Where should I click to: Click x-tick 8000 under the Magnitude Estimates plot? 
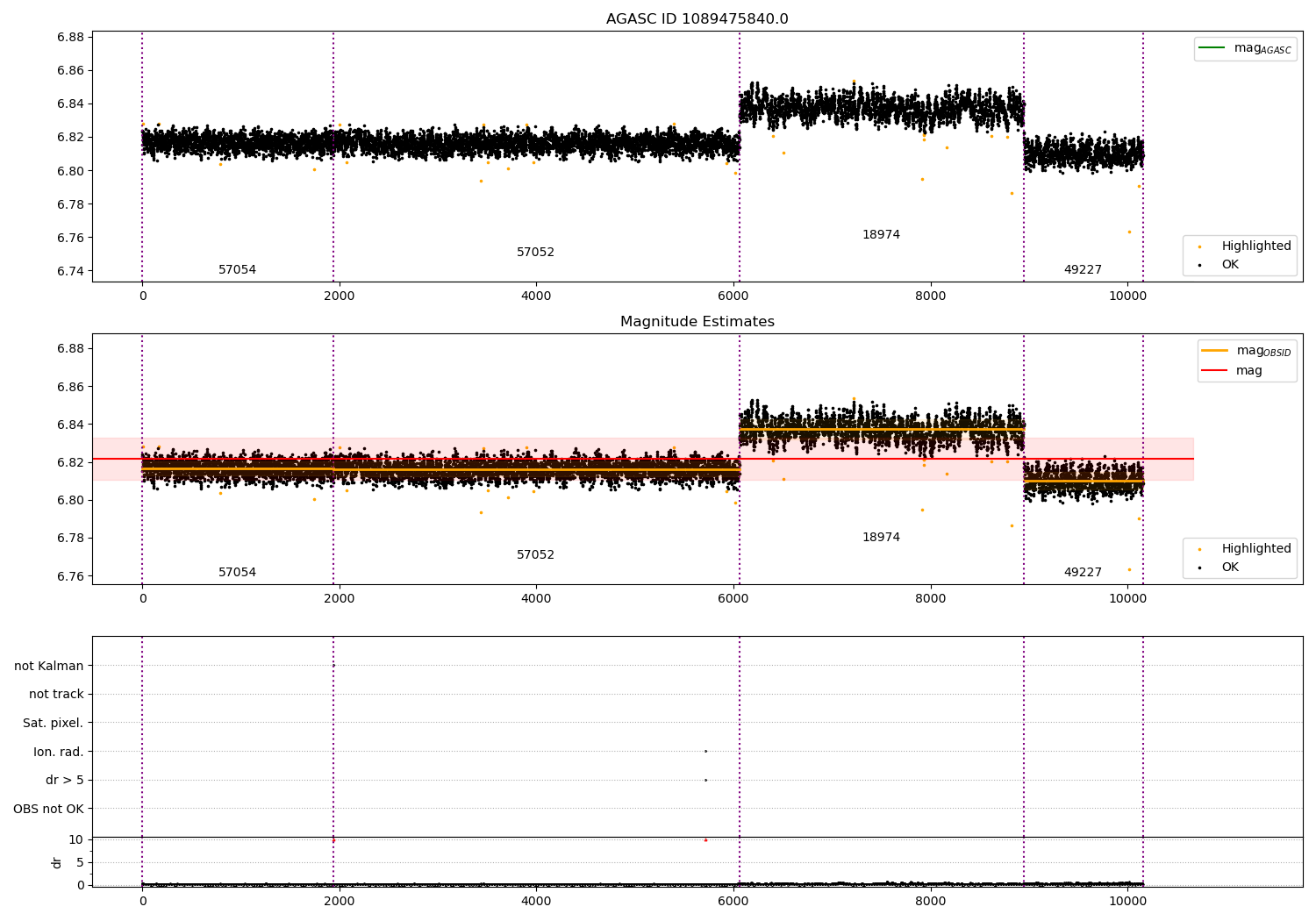click(931, 598)
